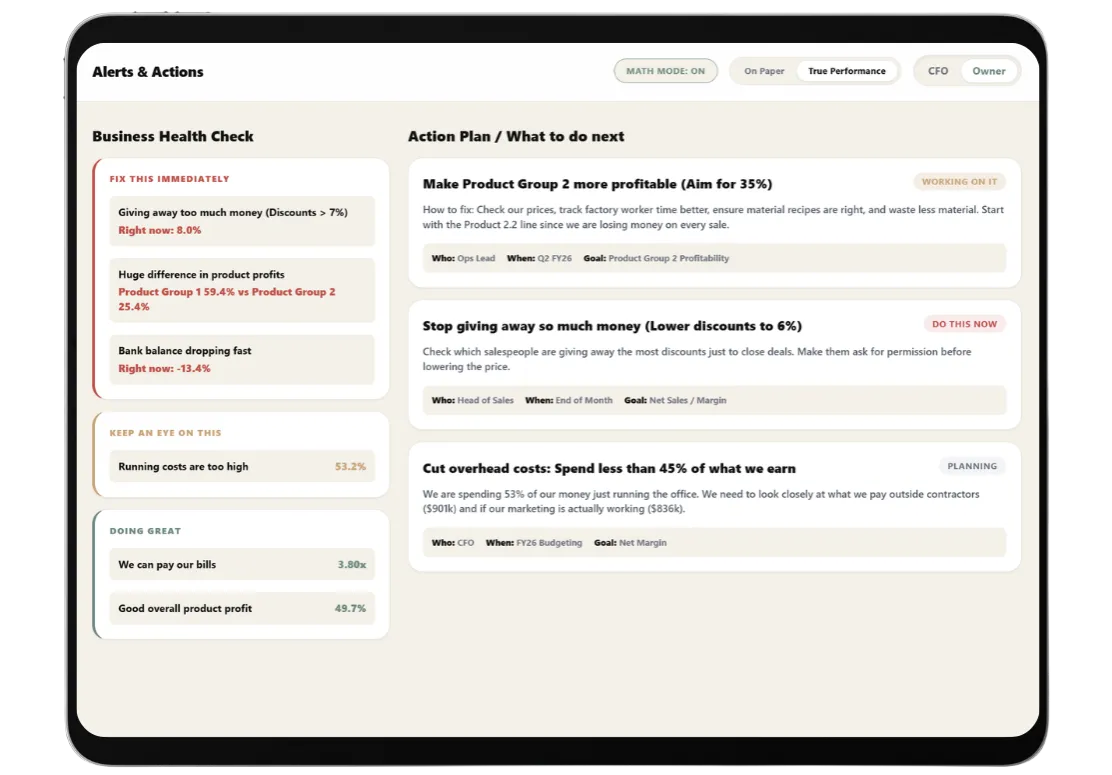This screenshot has width=1112, height=775.
Task: Click the When: End of Month field
Action: (x=569, y=400)
